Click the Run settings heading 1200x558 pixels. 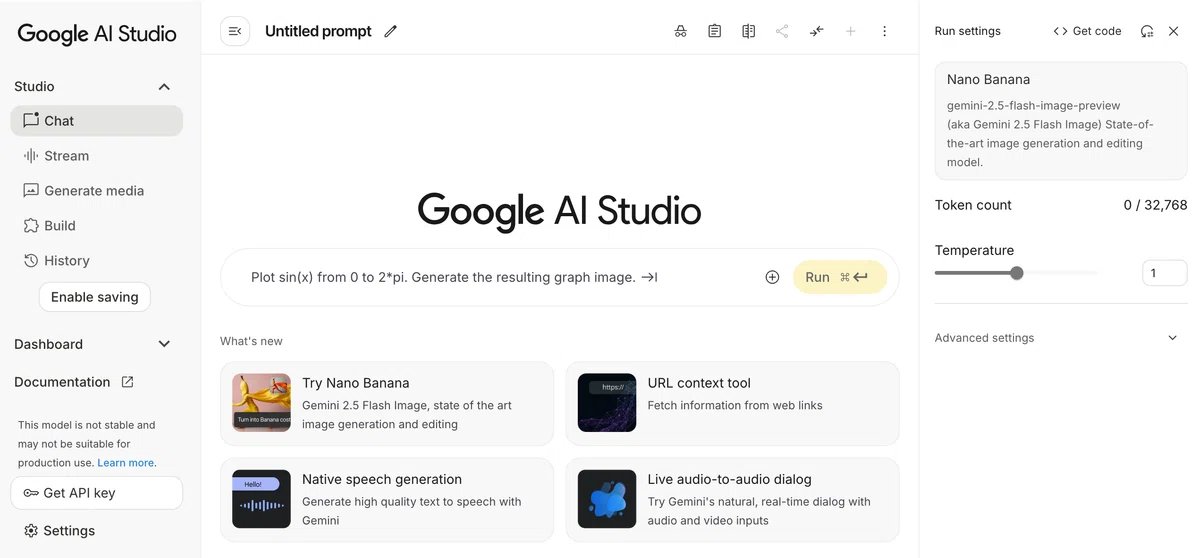pyautogui.click(x=967, y=31)
